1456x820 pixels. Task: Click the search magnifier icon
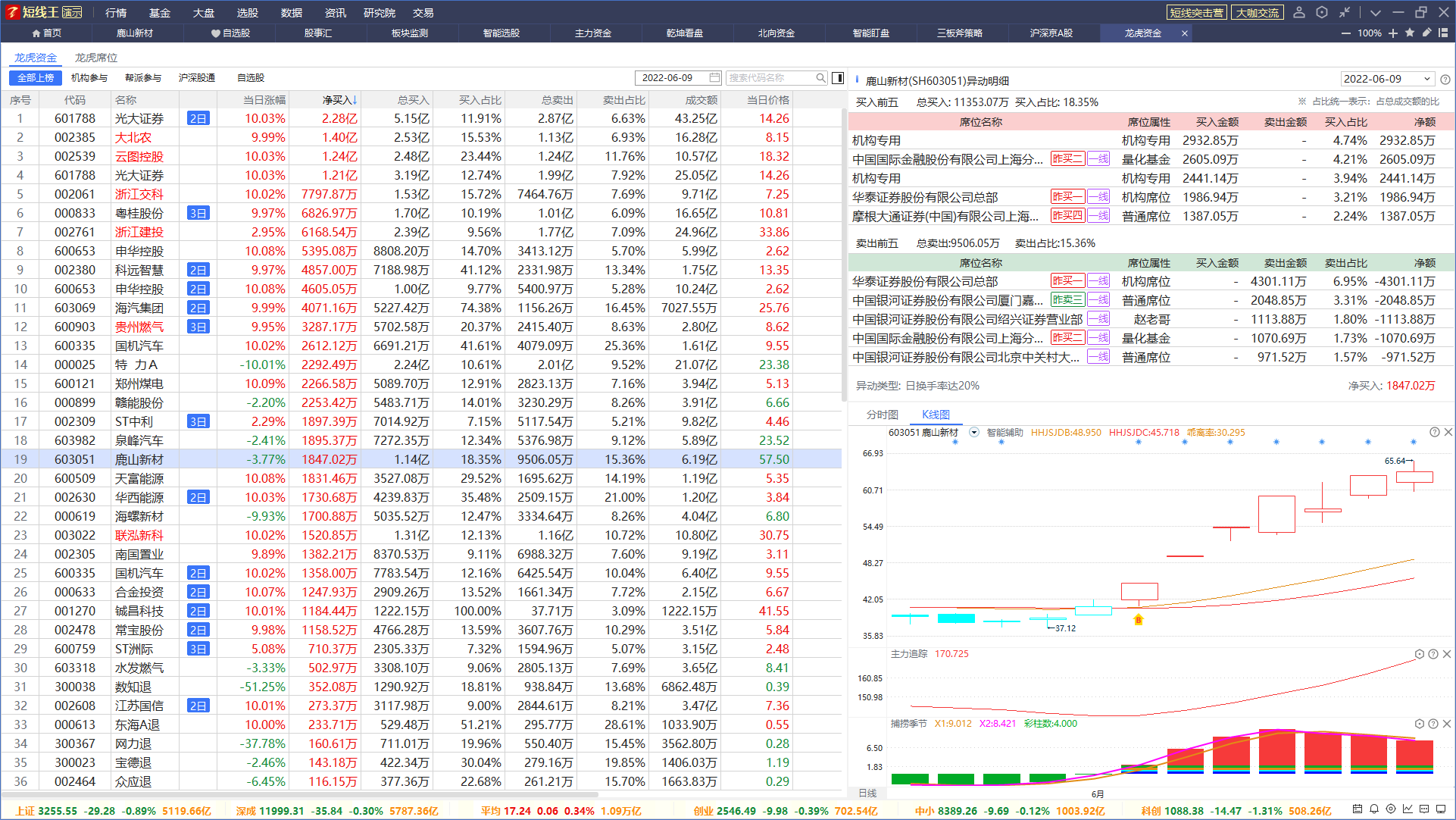(820, 77)
